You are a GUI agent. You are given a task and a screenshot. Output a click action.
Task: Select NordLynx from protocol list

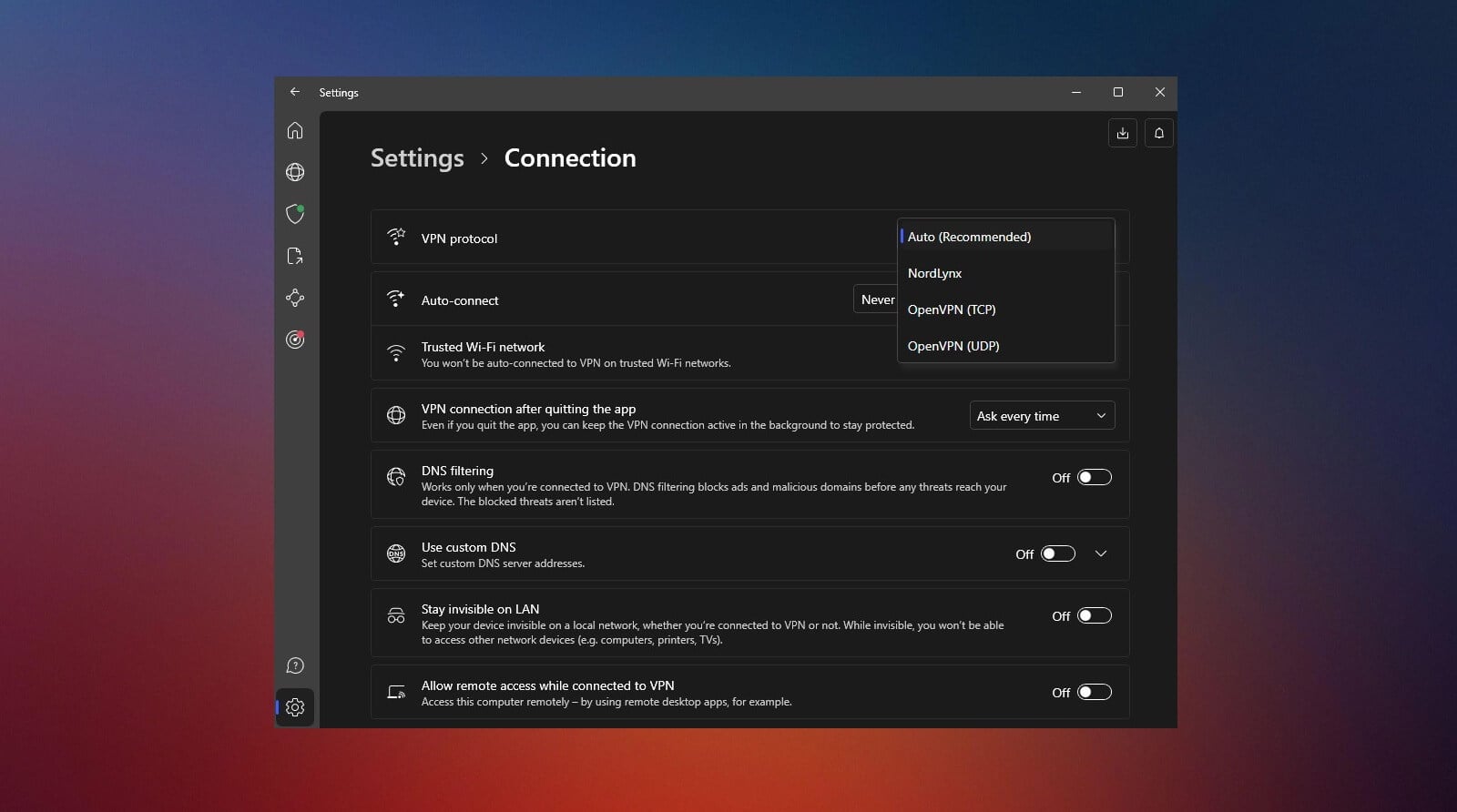935,273
